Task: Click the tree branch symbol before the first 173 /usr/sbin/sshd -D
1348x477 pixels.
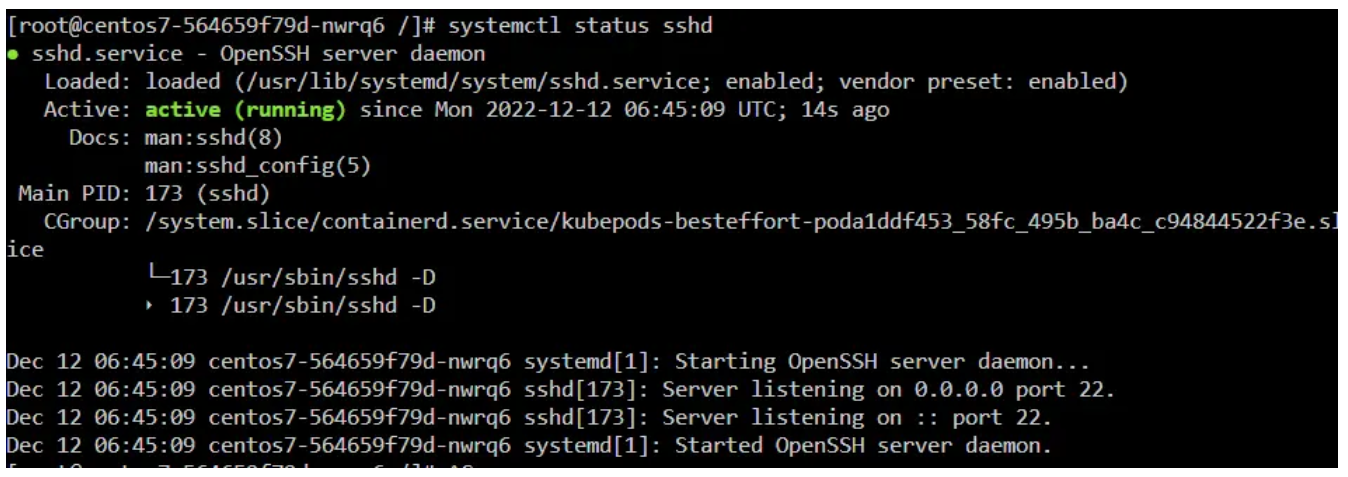Action: point(157,277)
